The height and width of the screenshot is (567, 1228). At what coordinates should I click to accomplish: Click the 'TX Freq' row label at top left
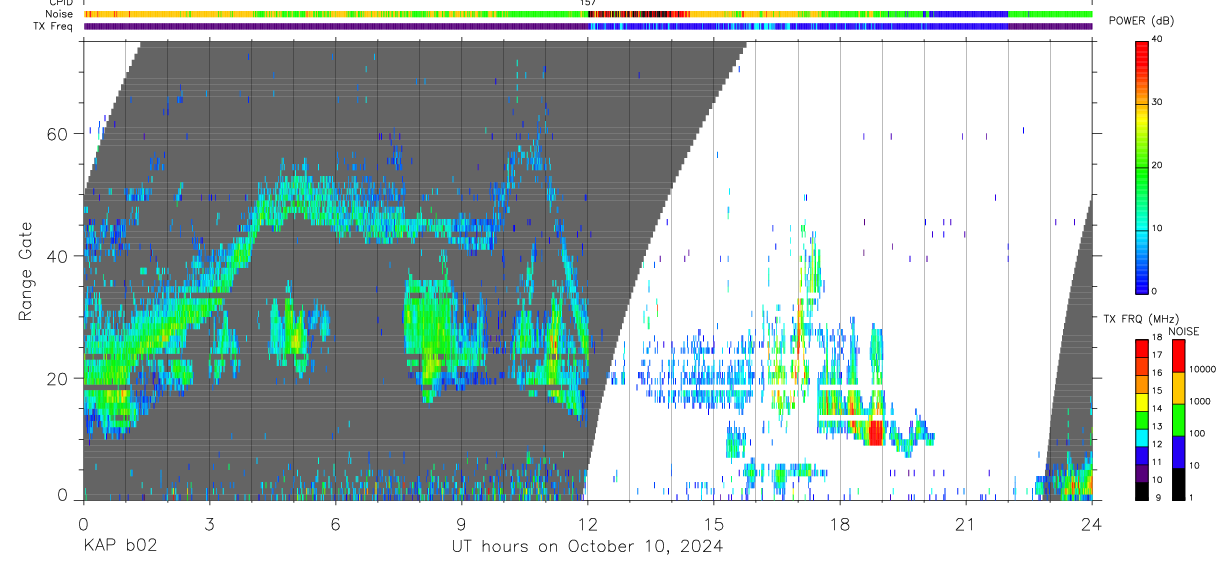click(x=53, y=26)
